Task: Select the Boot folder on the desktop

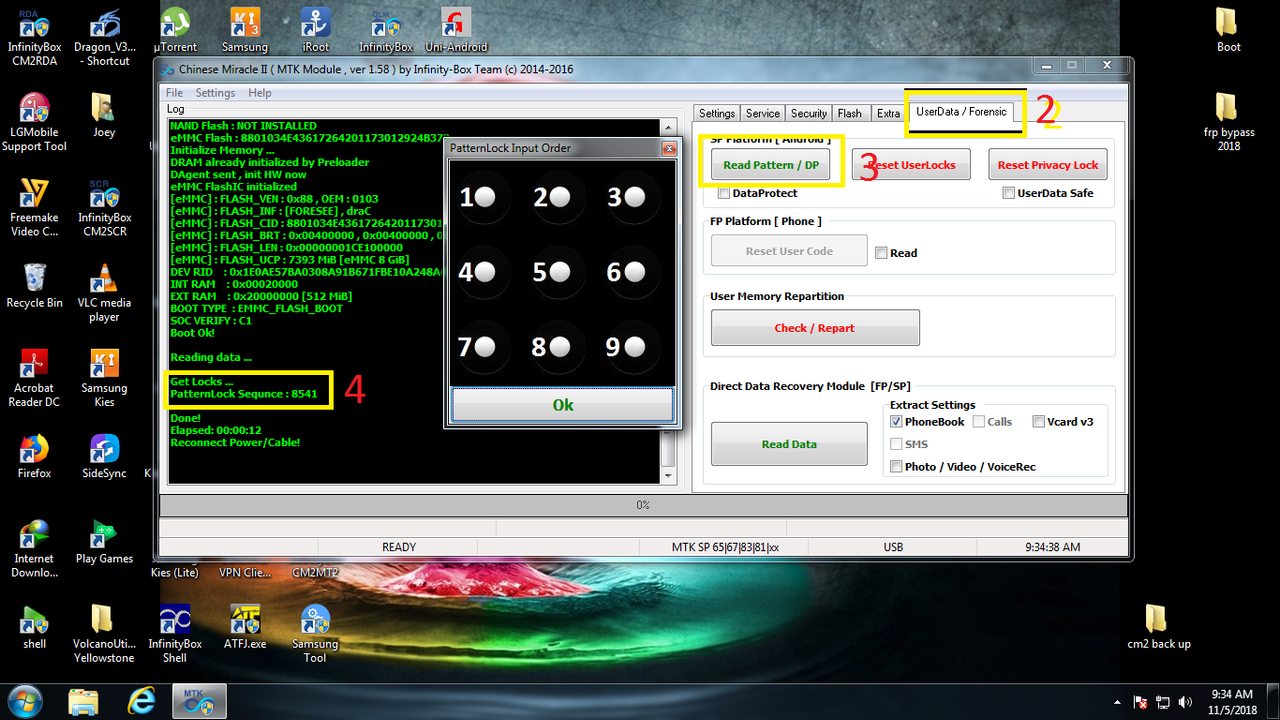Action: [1228, 31]
